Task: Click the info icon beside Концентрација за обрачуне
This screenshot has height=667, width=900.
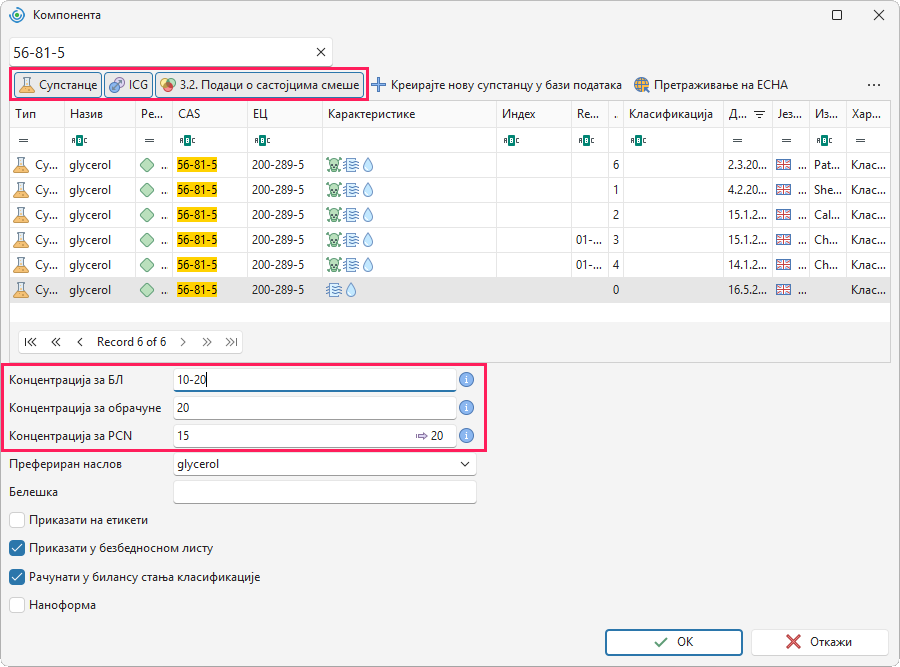Action: 467,408
